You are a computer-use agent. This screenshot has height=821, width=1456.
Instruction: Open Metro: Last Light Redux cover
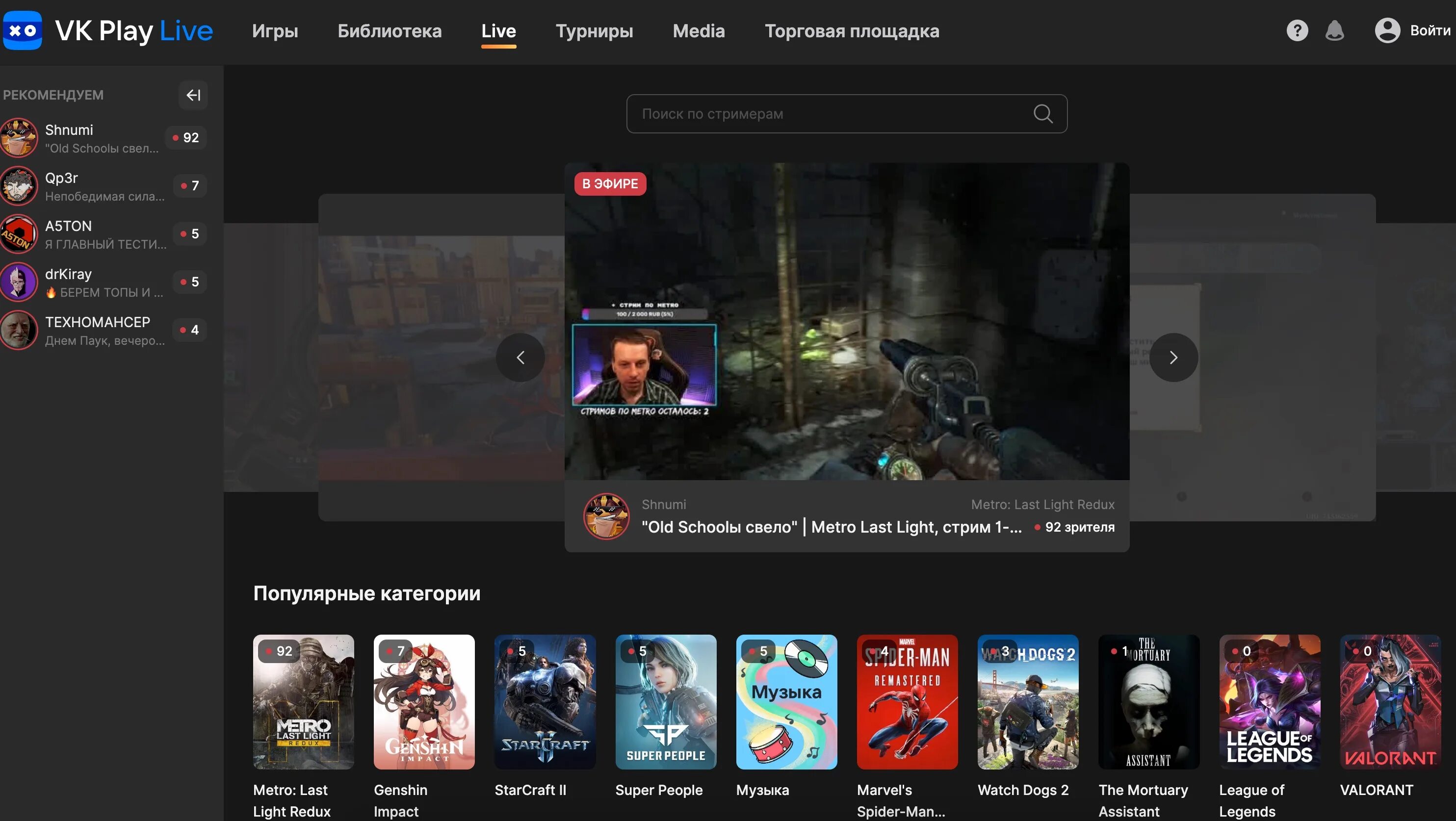coord(304,701)
